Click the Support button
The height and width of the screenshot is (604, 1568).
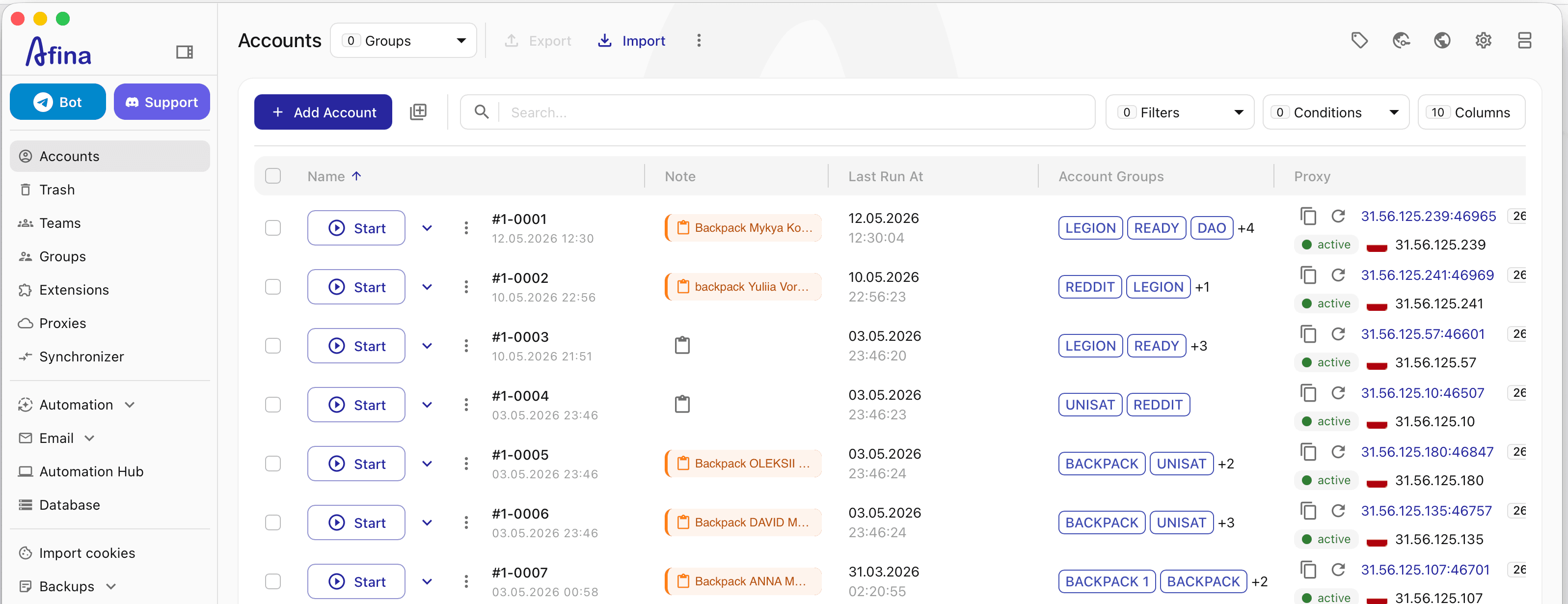(162, 102)
